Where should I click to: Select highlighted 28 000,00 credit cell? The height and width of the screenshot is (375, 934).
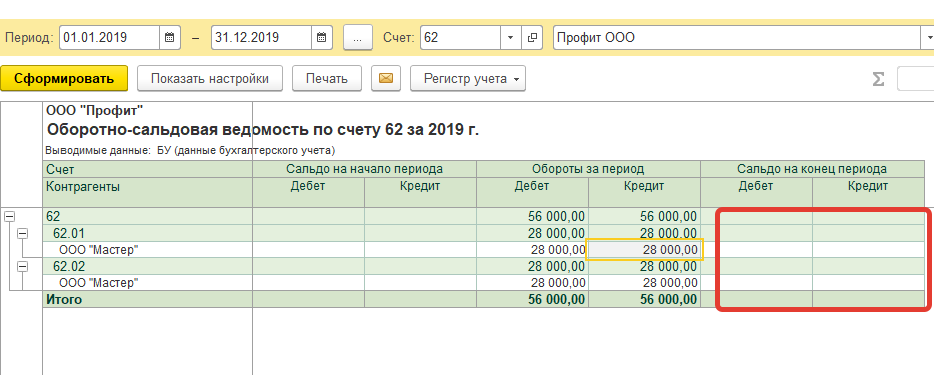tap(645, 249)
